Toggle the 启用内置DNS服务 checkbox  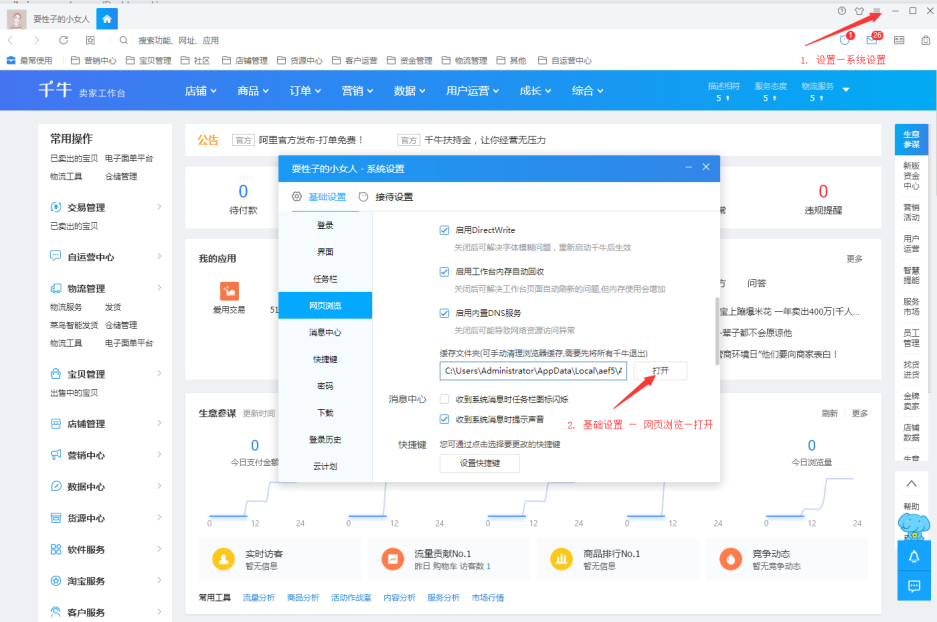click(x=445, y=313)
